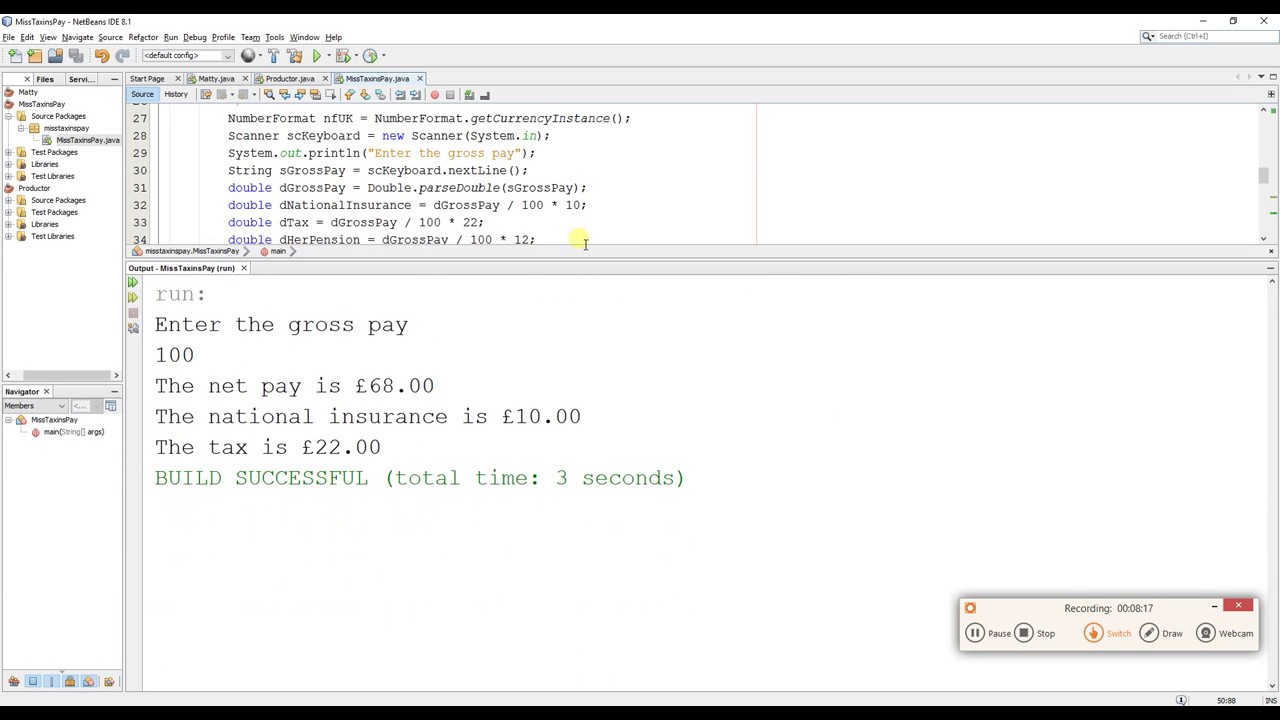Screen dimensions: 1280x720
Task: Open the Debug menu
Action: (195, 37)
